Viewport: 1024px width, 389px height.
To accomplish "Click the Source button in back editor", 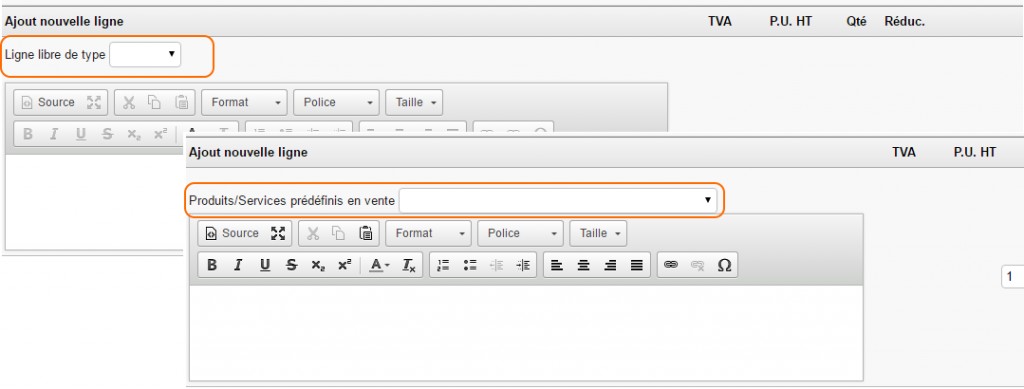I will (x=48, y=102).
